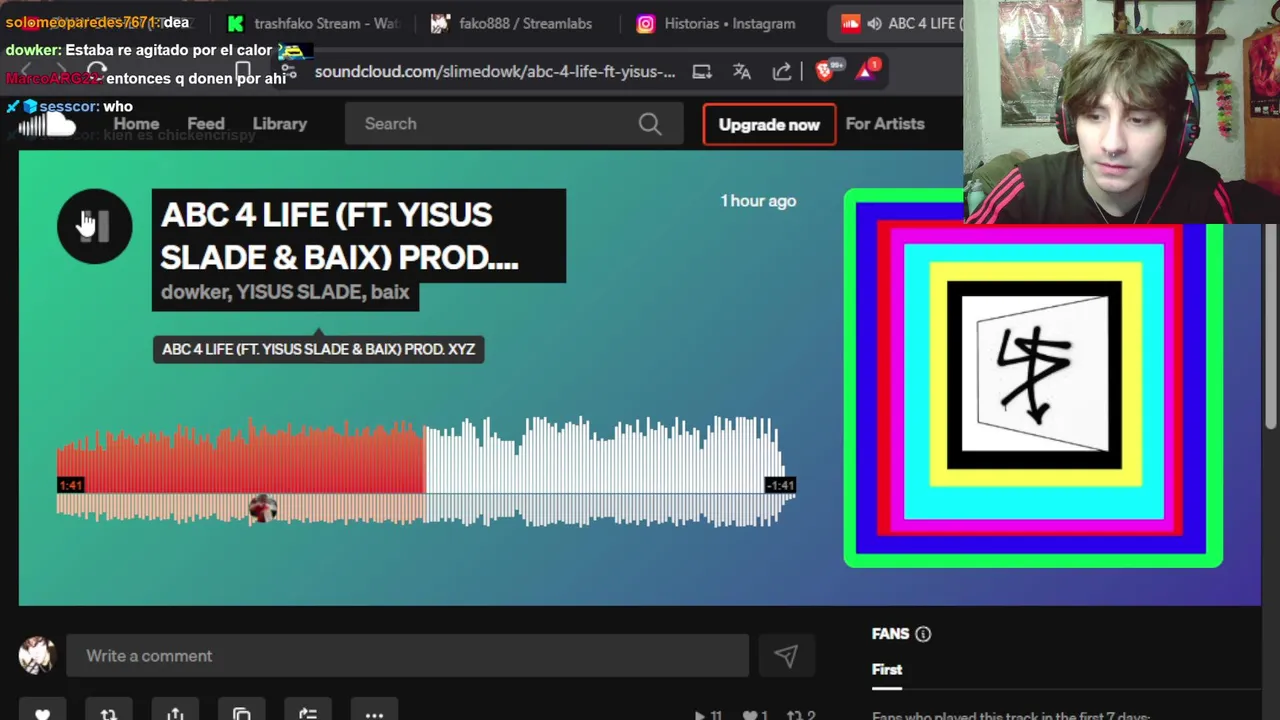This screenshot has width=1280, height=720.
Task: Click the Write a comment field
Action: (x=407, y=656)
